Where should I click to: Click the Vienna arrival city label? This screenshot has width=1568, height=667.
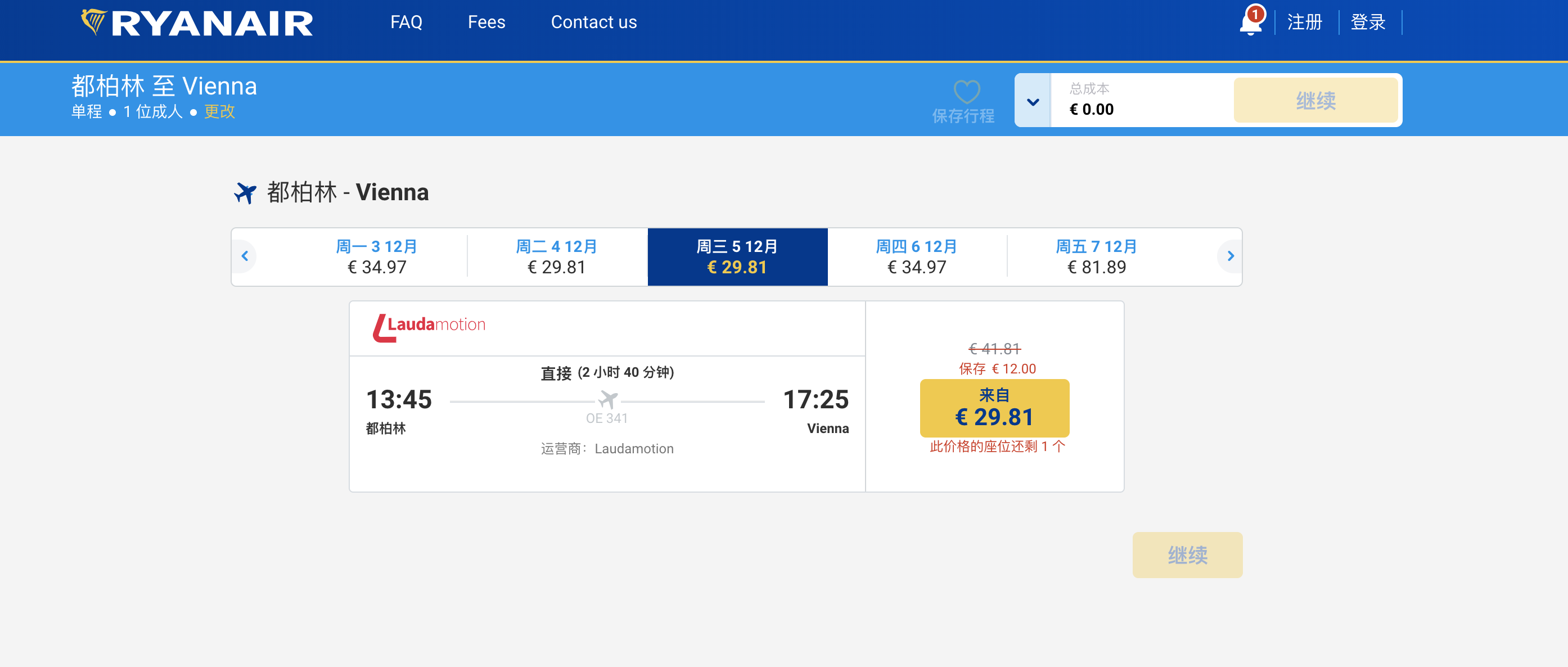[x=827, y=429]
